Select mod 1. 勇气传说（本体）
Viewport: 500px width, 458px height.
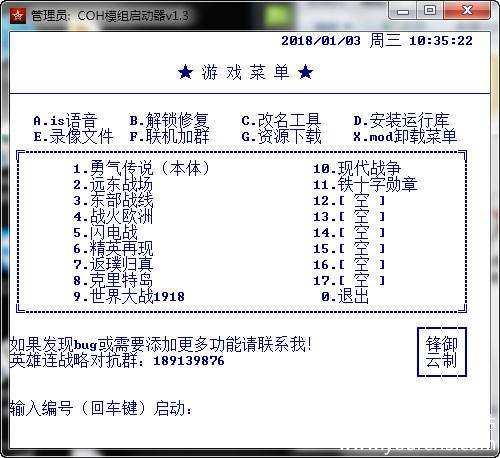tap(141, 168)
